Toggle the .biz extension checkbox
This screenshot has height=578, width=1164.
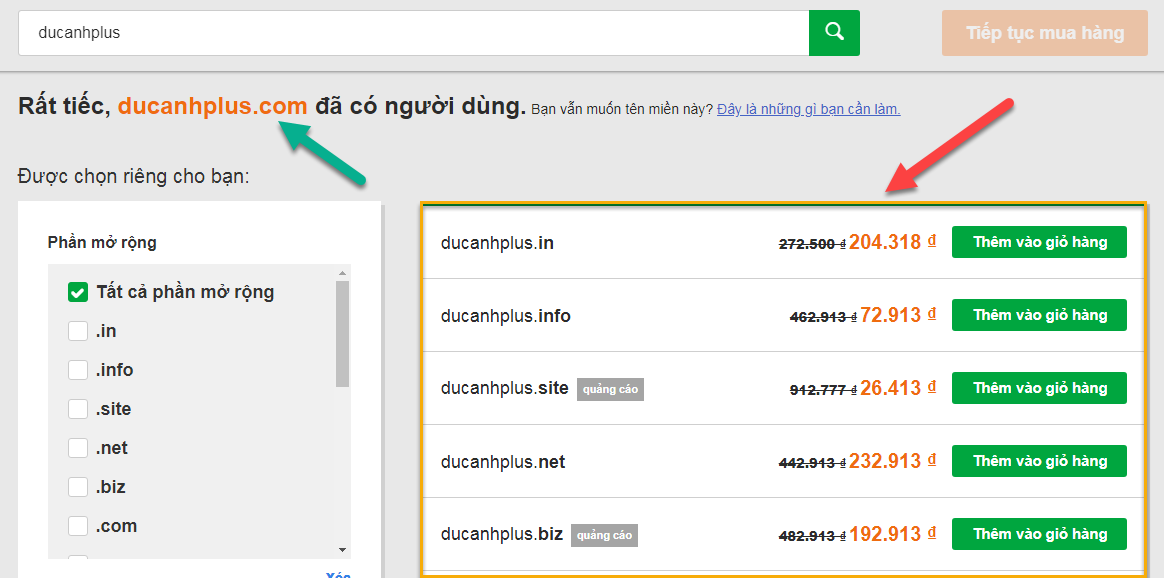(x=78, y=487)
